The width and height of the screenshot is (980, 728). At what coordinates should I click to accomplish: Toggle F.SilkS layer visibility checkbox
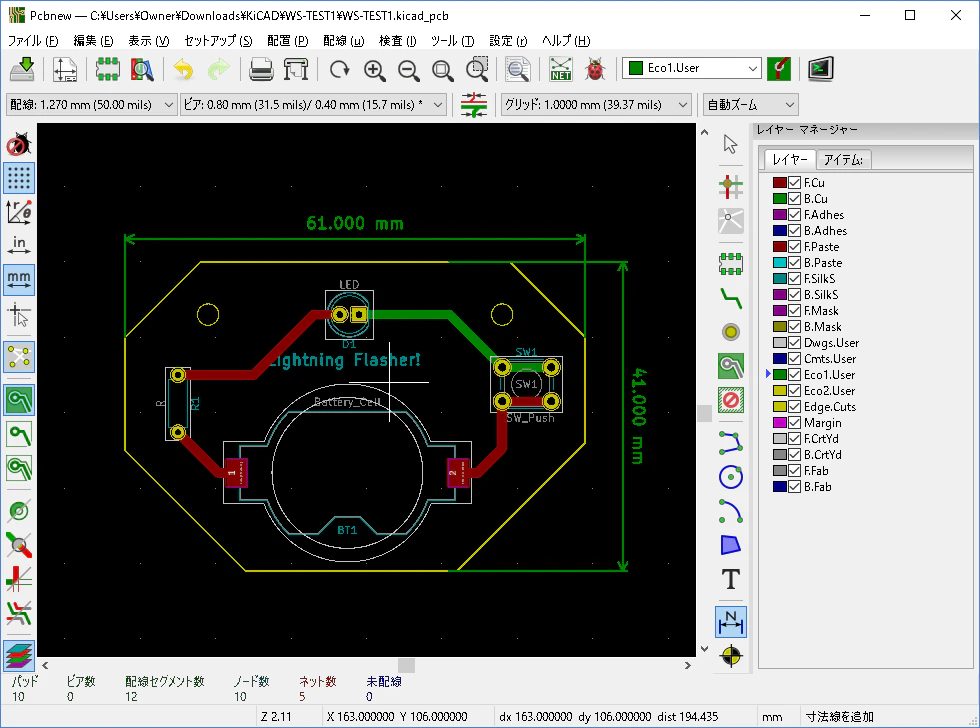tap(794, 279)
